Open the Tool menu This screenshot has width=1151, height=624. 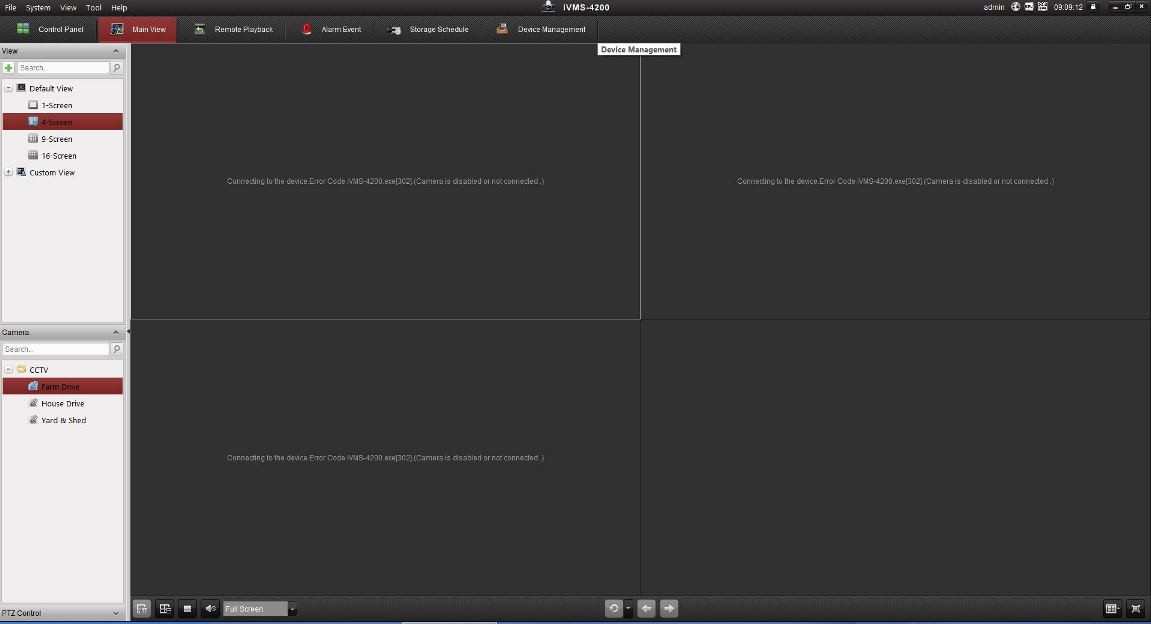pyautogui.click(x=93, y=7)
